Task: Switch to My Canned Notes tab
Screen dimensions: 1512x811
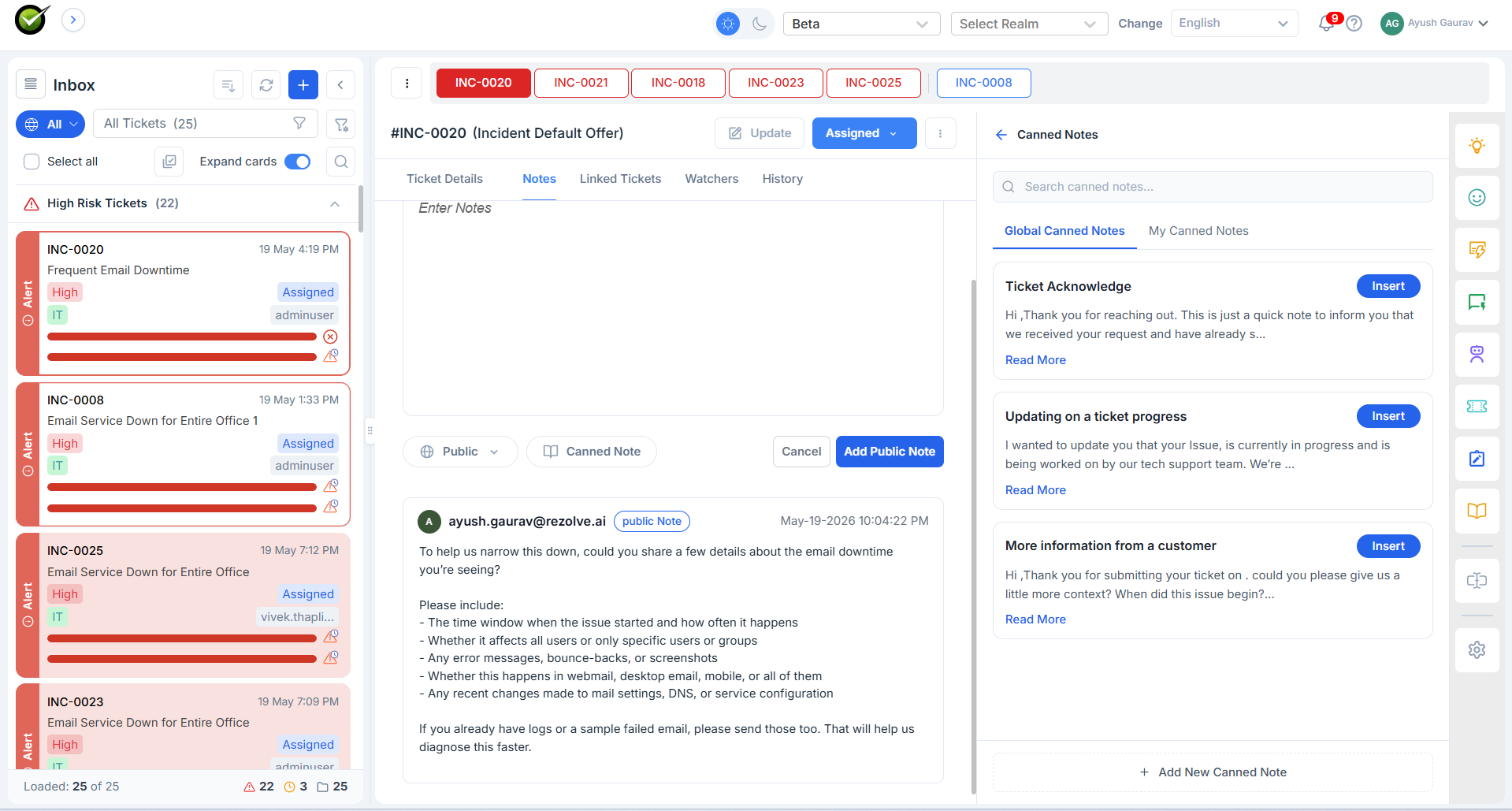Action: coord(1198,231)
